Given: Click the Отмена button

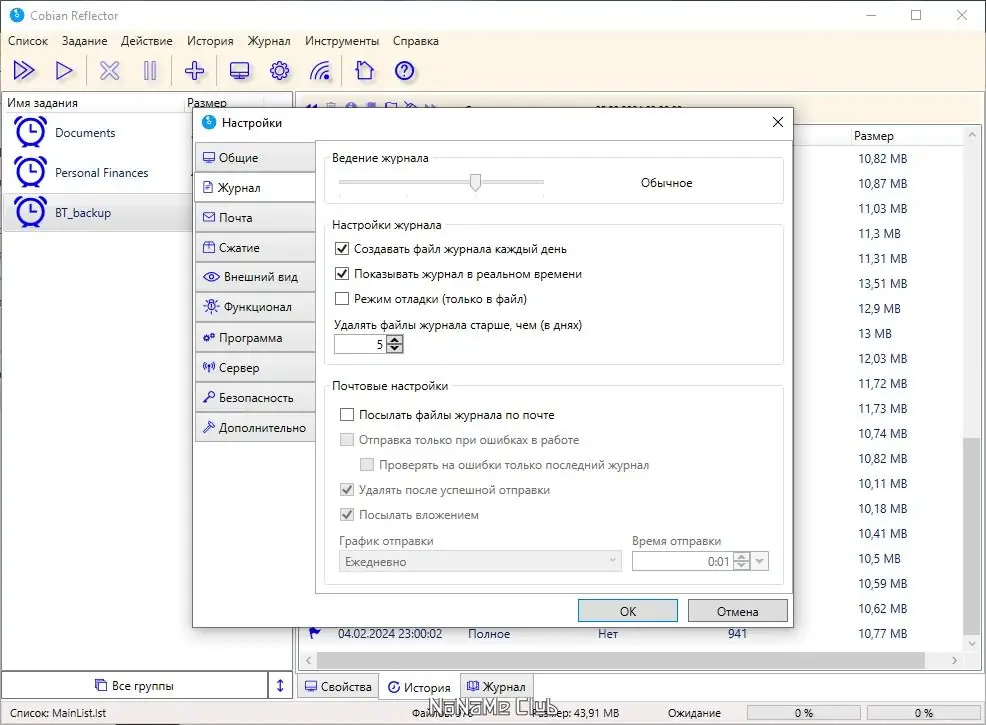Looking at the screenshot, I should click(738, 611).
